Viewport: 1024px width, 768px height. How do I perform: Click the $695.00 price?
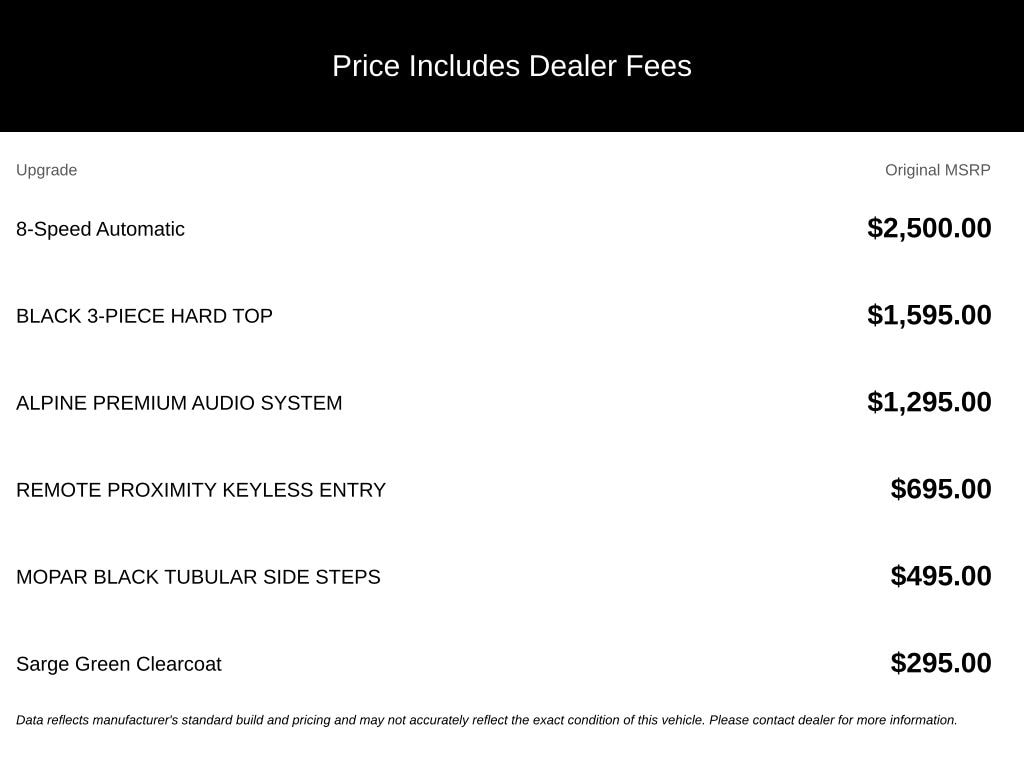click(x=941, y=489)
